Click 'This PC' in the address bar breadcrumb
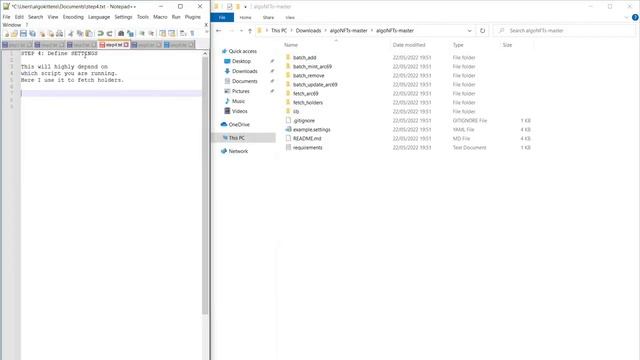 (279, 31)
